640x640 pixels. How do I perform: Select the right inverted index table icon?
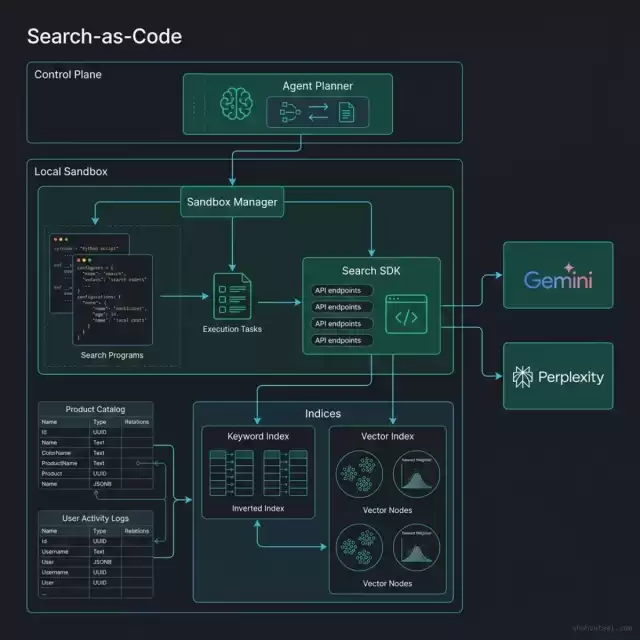click(285, 473)
